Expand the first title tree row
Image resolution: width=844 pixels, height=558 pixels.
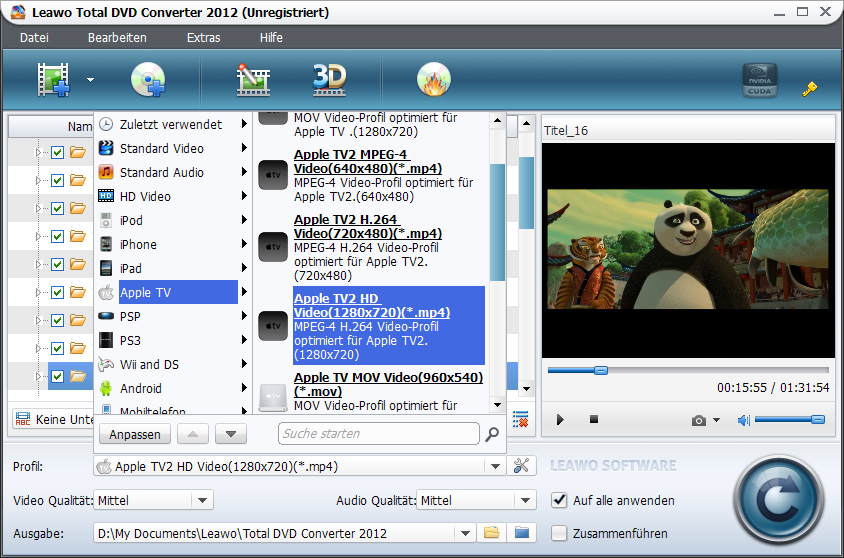[x=39, y=152]
